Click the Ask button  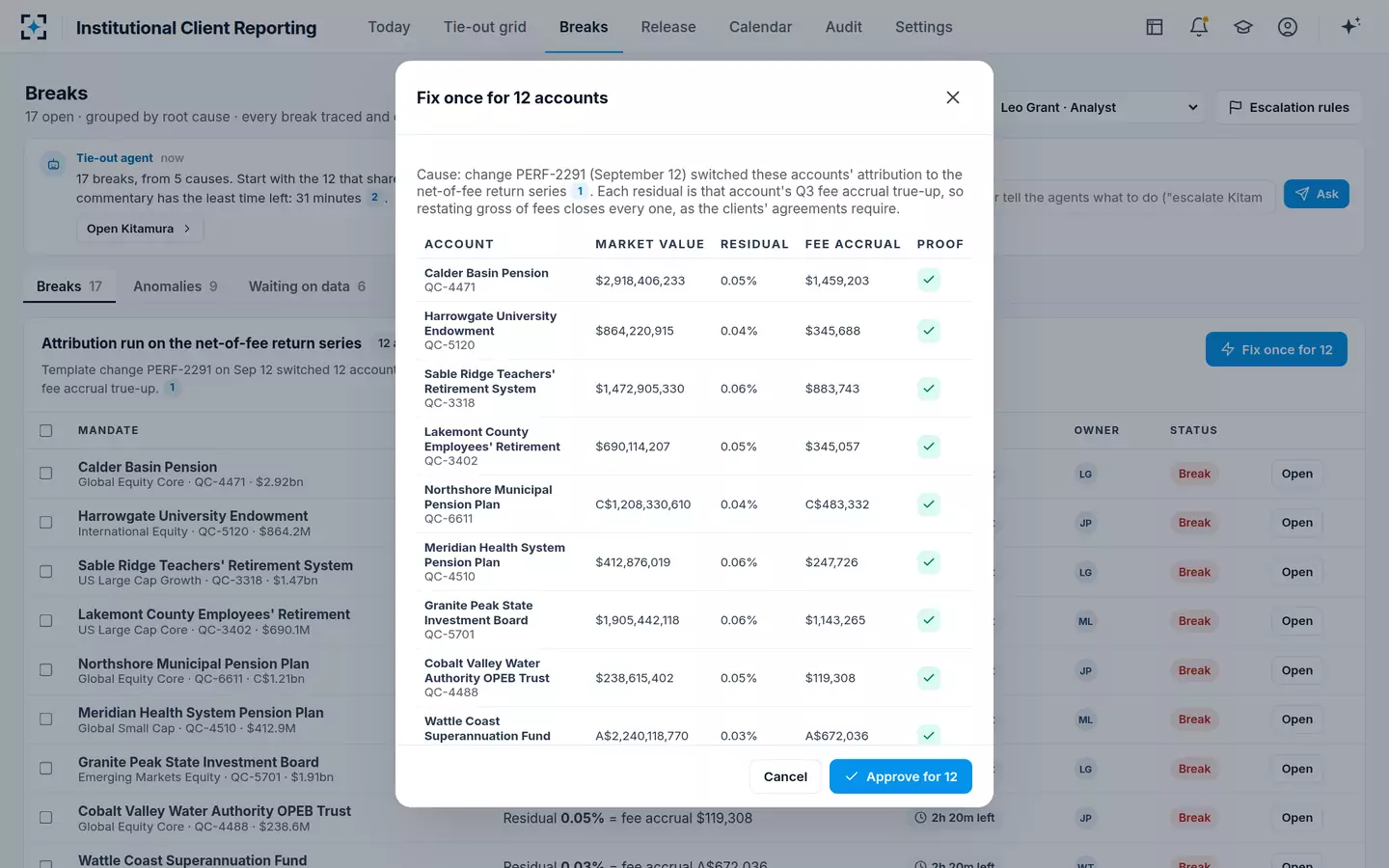click(1317, 194)
